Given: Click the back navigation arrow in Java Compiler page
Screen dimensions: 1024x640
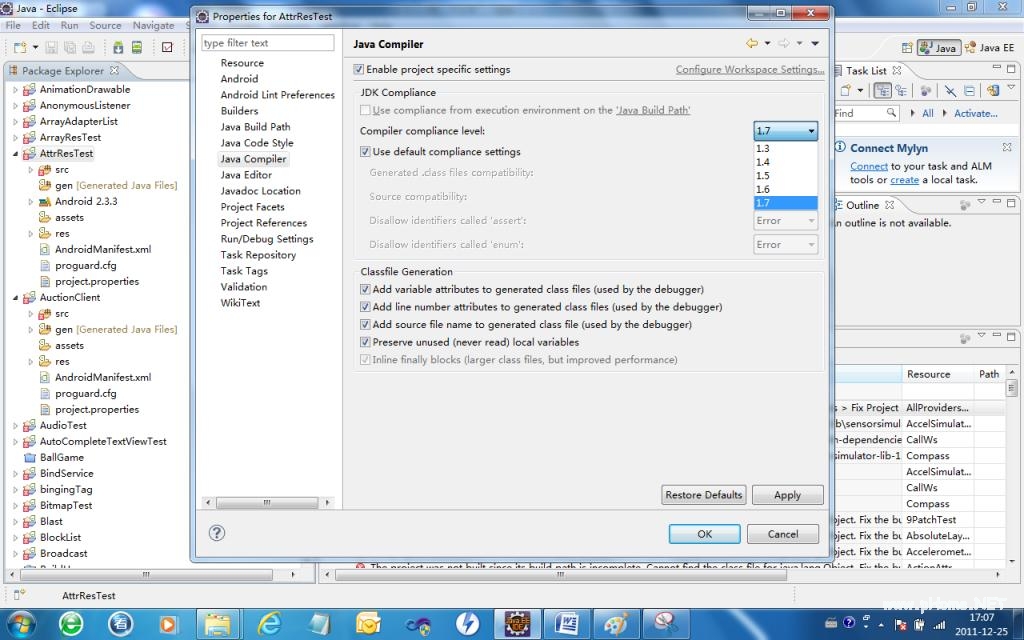Looking at the screenshot, I should click(752, 43).
